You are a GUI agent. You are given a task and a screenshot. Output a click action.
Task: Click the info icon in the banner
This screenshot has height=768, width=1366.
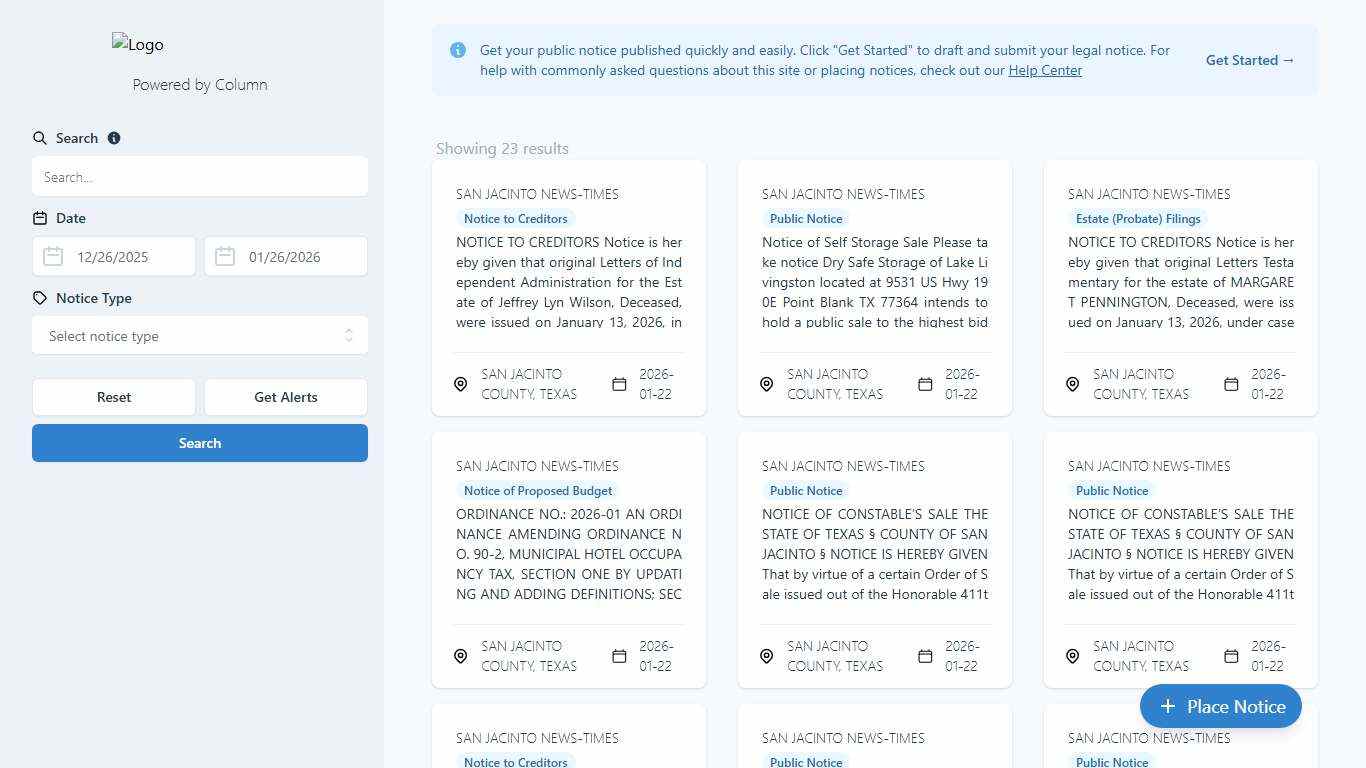[x=458, y=50]
